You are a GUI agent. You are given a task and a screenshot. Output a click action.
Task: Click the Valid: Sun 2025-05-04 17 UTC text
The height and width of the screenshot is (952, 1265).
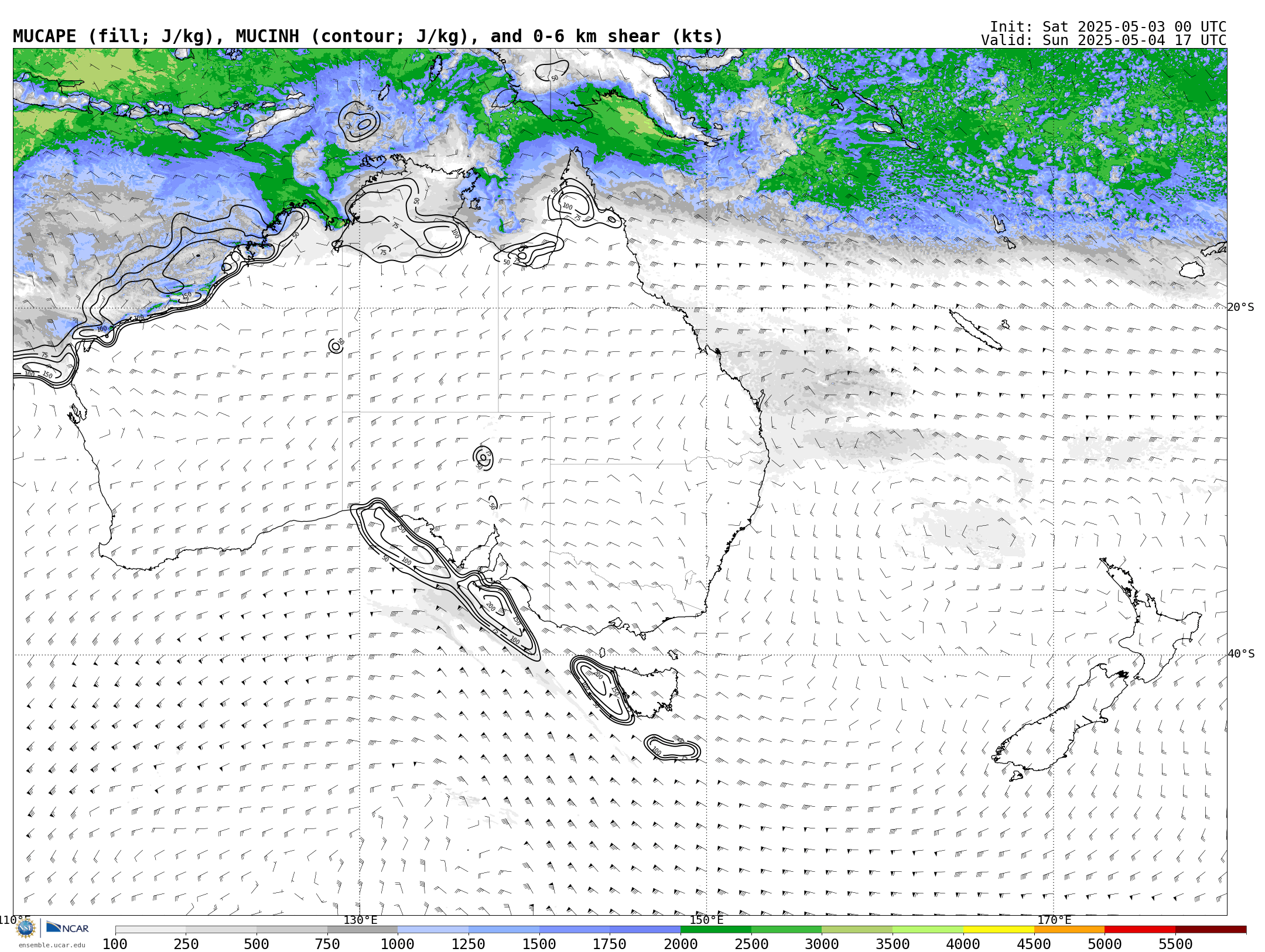[1103, 40]
